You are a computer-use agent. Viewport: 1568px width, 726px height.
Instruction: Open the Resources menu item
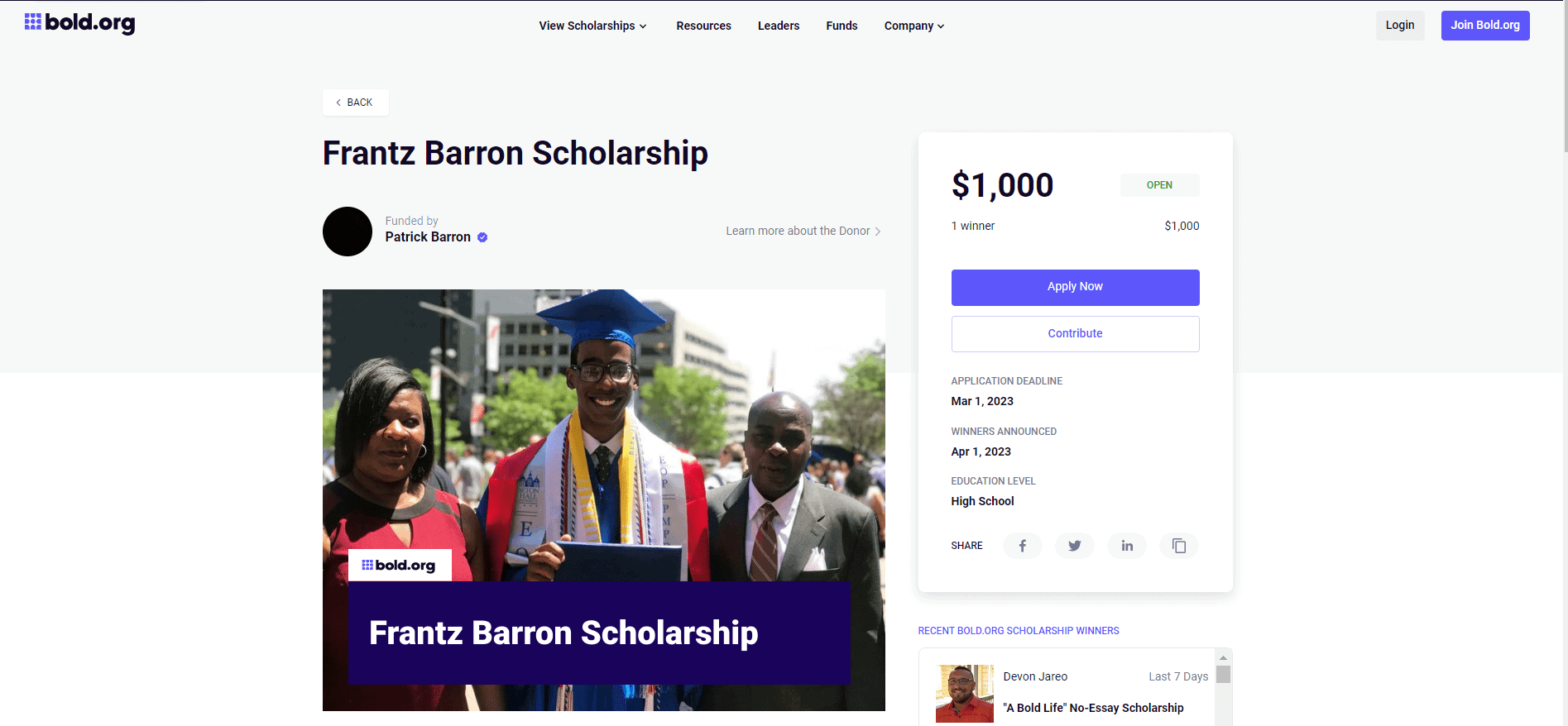tap(703, 26)
